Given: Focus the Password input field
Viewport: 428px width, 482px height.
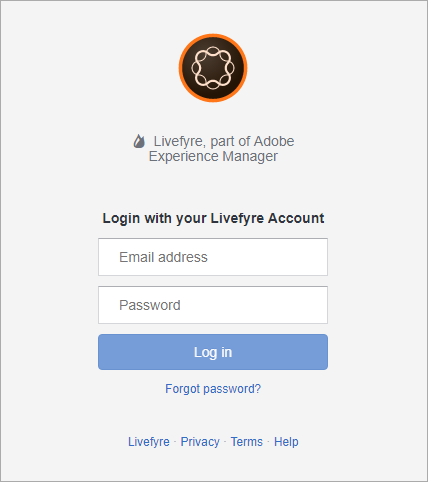Looking at the screenshot, I should (x=213, y=305).
